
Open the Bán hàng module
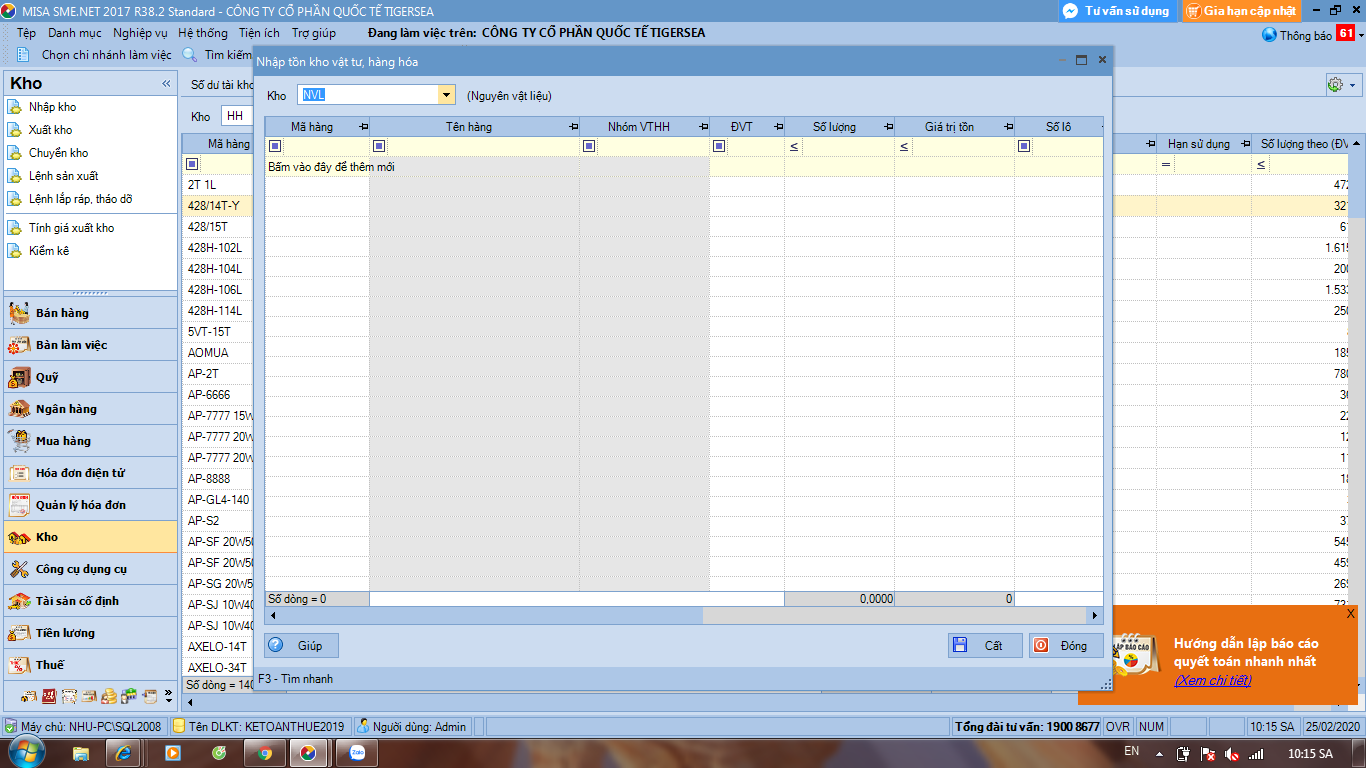(x=62, y=313)
